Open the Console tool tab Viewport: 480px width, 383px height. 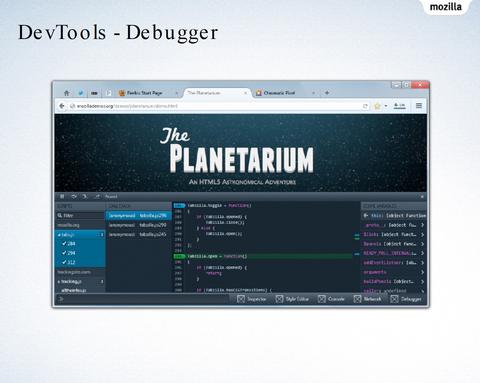point(331,299)
